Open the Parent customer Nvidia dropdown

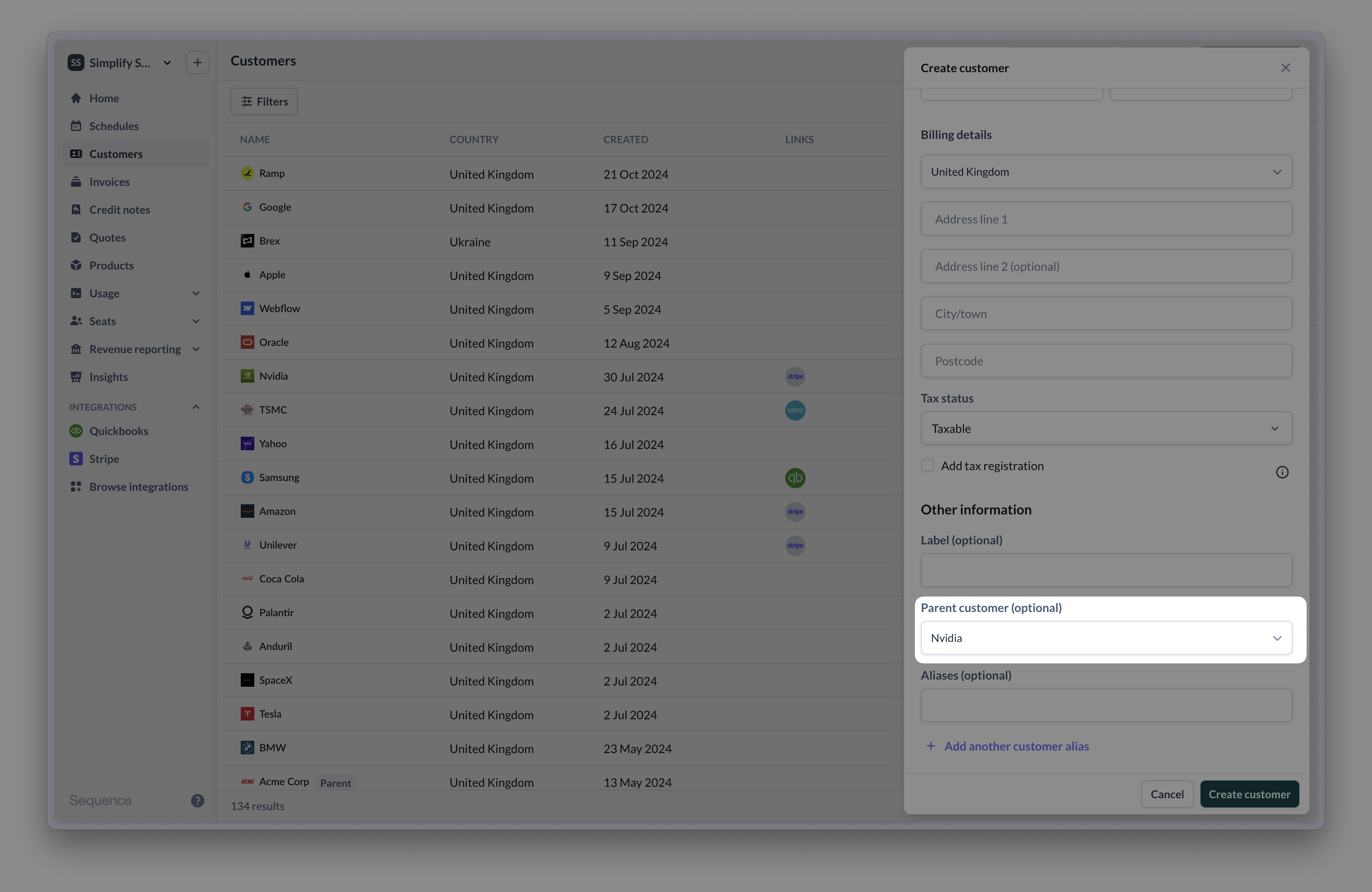1106,638
